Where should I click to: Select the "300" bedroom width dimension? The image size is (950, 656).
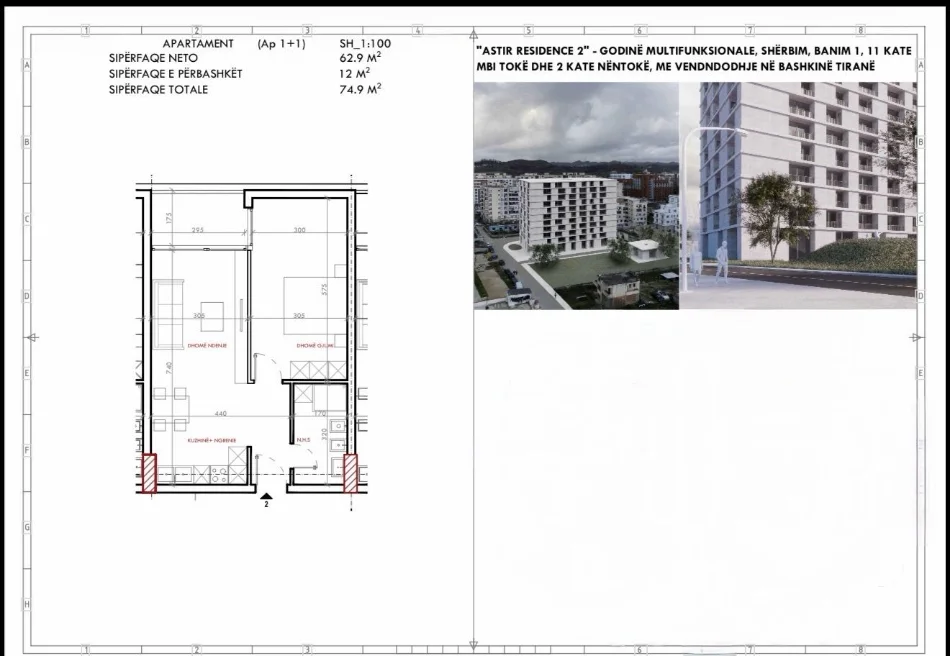coord(299,230)
